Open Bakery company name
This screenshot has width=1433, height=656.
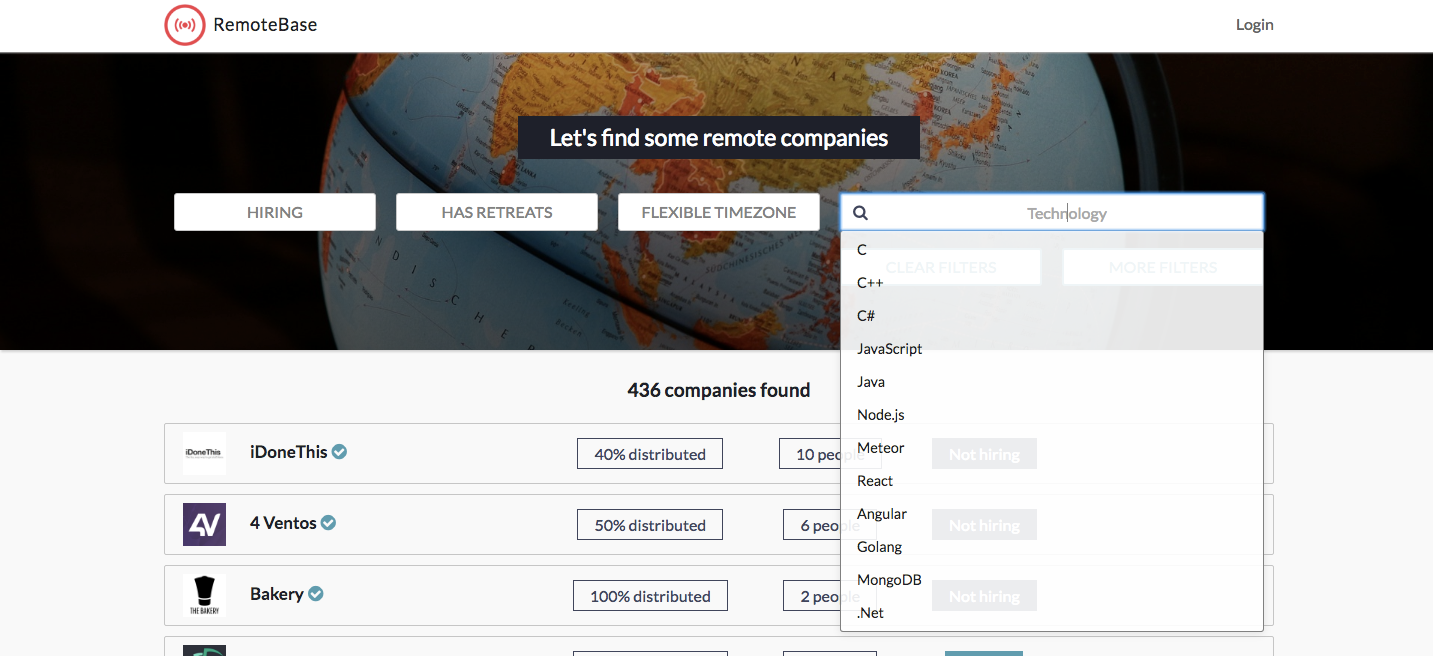[277, 594]
